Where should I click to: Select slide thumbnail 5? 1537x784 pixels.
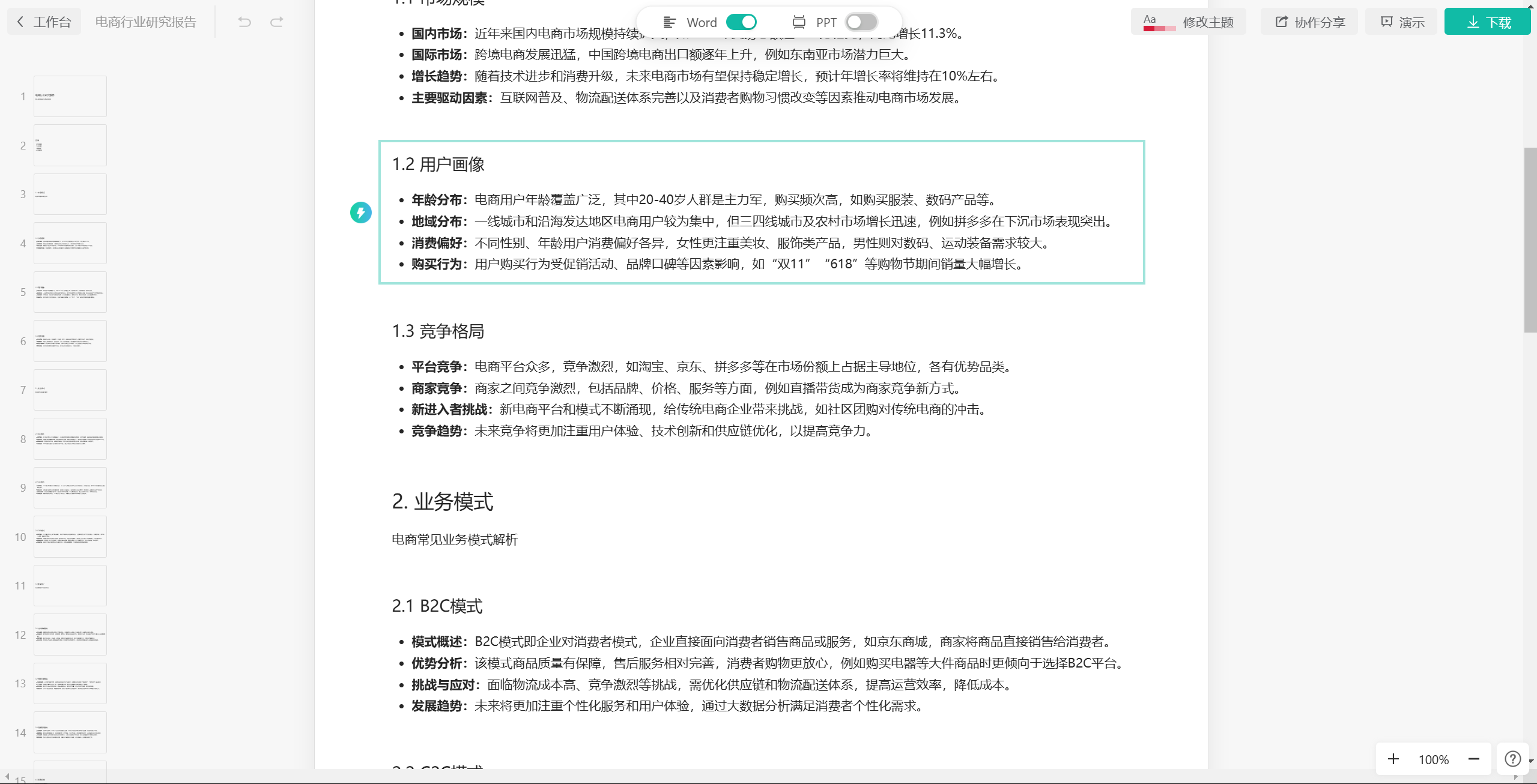(70, 292)
